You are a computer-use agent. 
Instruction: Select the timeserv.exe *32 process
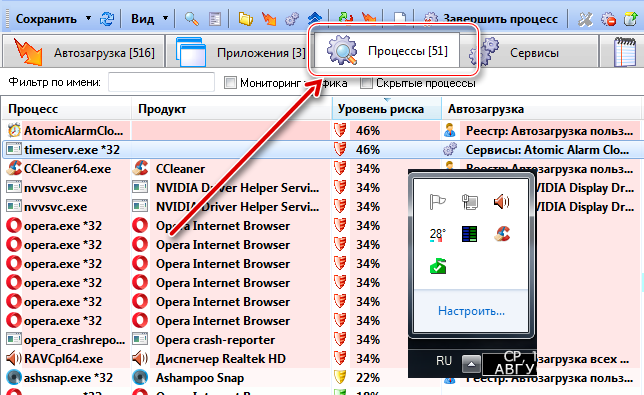coord(322,149)
